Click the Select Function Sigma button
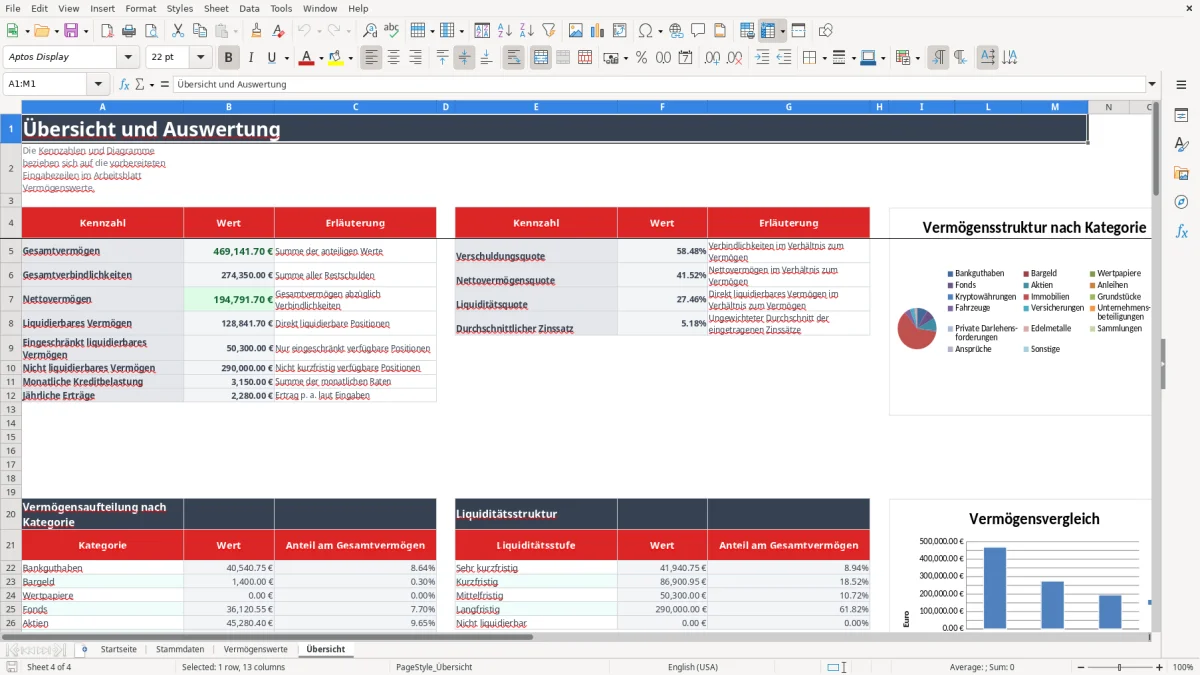The height and width of the screenshot is (675, 1200). [139, 84]
